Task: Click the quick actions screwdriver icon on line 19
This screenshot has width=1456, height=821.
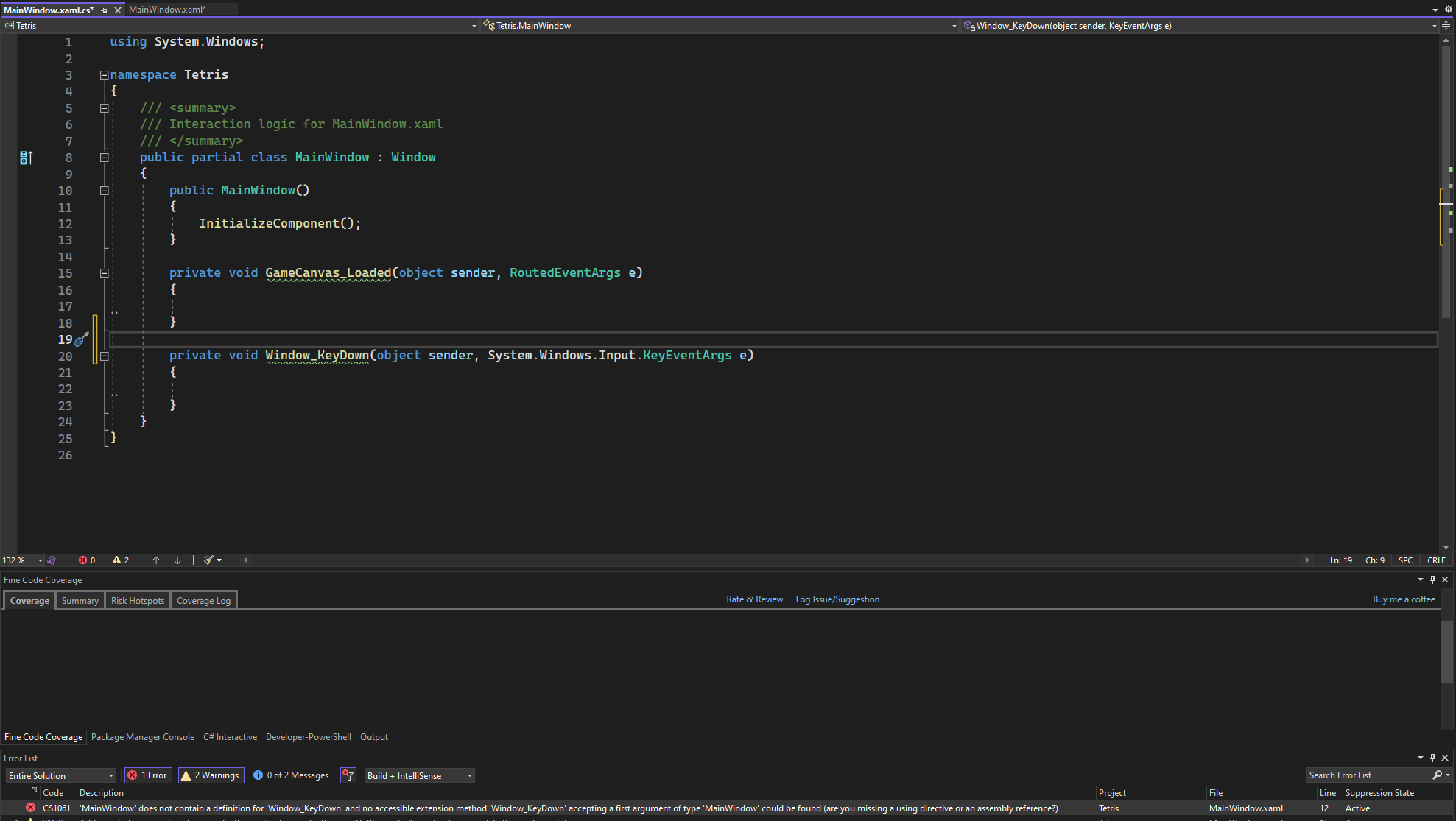Action: coord(82,339)
